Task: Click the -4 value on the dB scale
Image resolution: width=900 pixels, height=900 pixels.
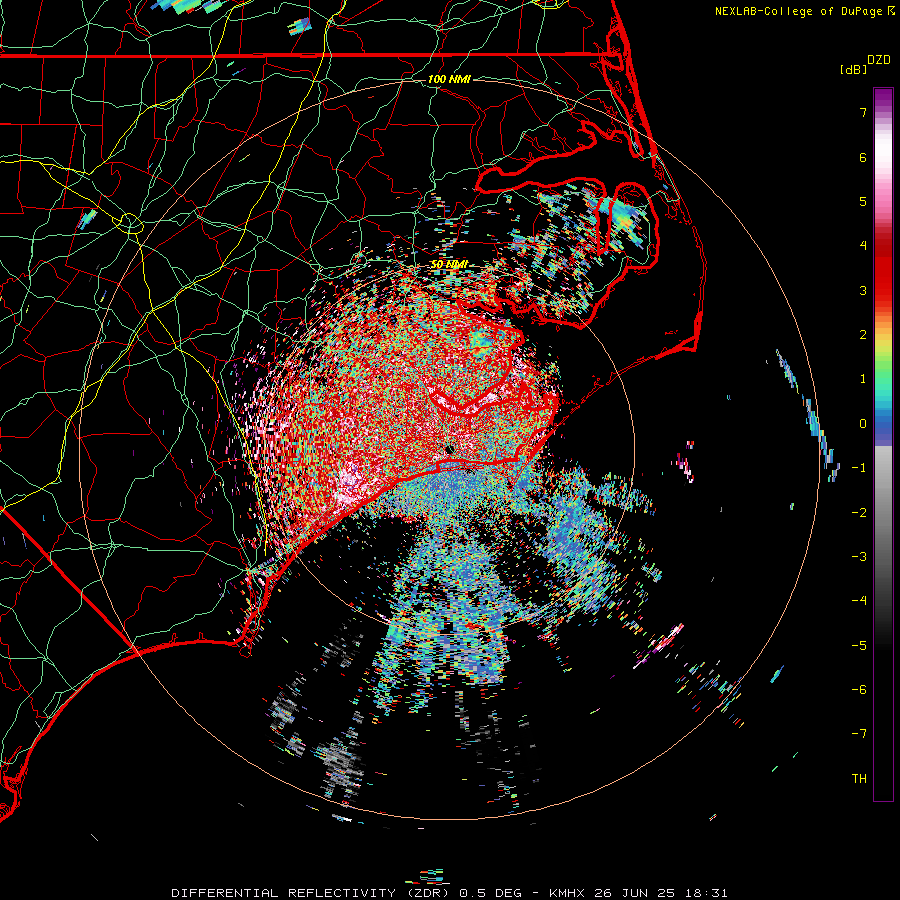Action: pos(859,601)
